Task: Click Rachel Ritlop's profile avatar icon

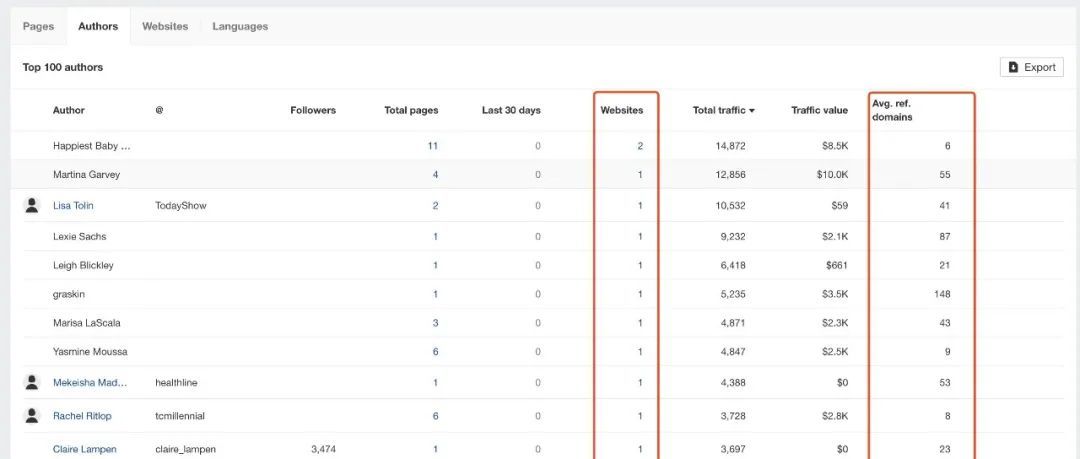Action: point(32,415)
